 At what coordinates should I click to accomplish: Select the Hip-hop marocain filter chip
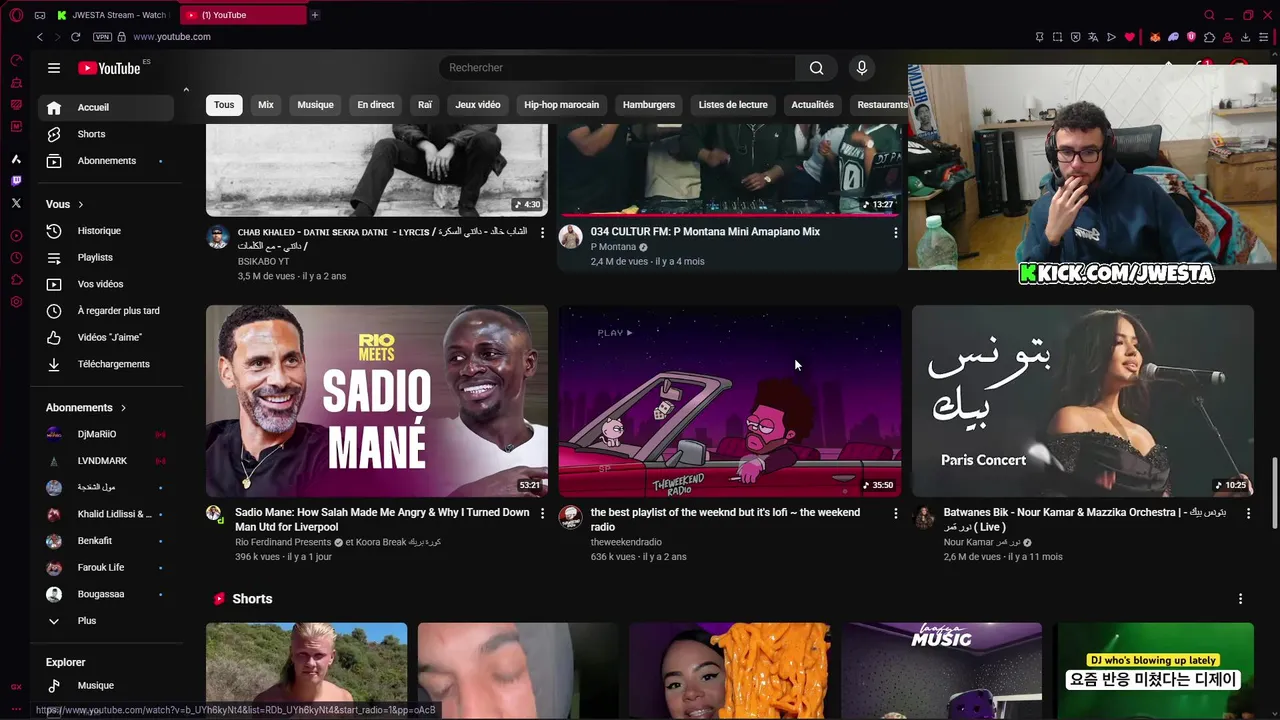click(x=562, y=105)
